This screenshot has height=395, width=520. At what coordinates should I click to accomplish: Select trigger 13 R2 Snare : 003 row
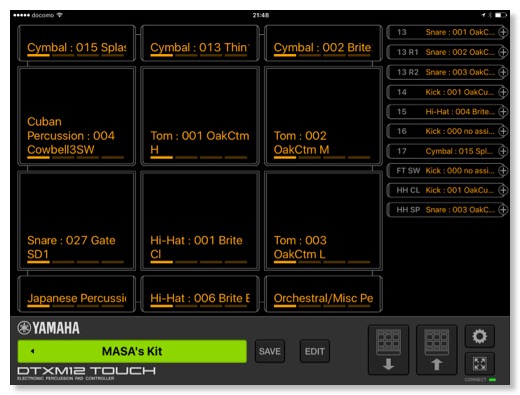[447, 72]
